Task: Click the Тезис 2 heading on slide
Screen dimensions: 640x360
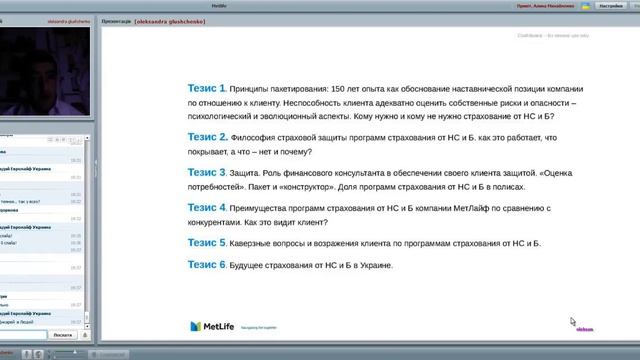Action: pyautogui.click(x=208, y=137)
